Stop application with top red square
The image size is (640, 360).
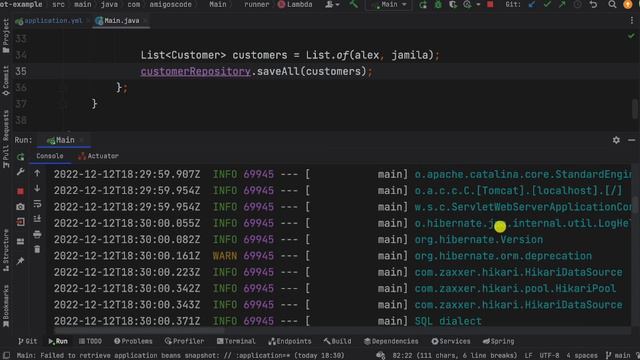click(x=490, y=4)
